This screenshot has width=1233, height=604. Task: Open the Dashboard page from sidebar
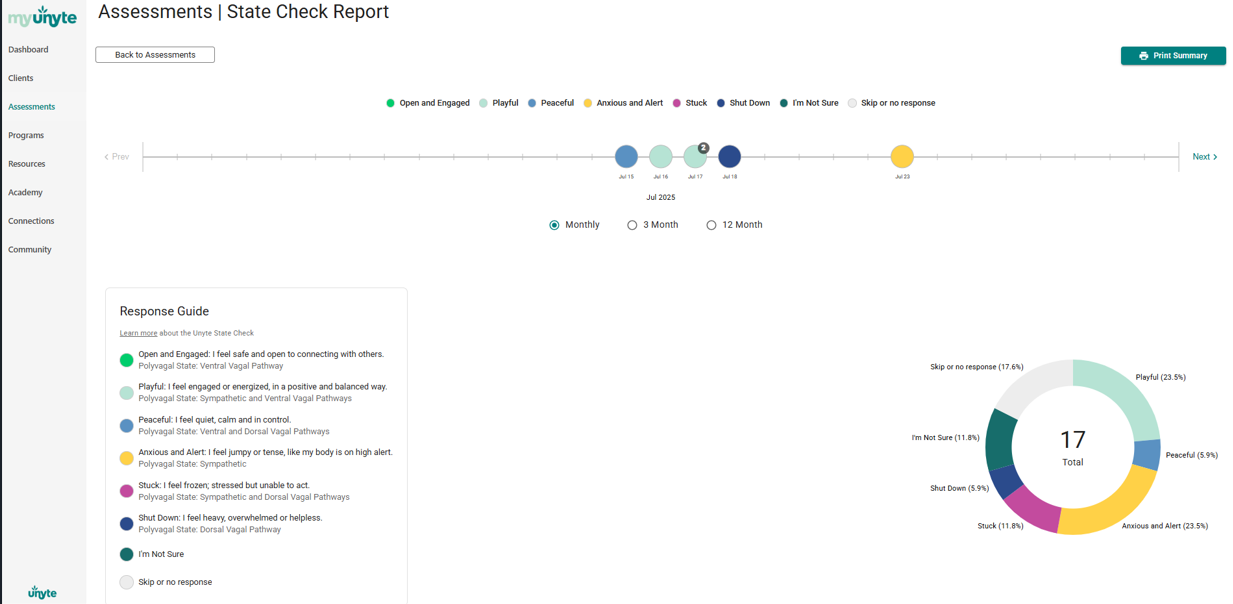tap(28, 49)
